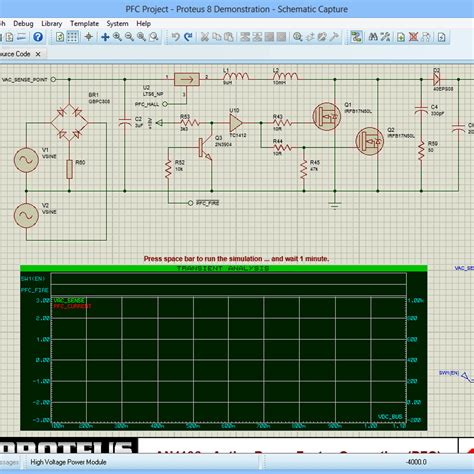Click the Block Rotate icon
Screen dimensions: 474x474
coord(269,37)
